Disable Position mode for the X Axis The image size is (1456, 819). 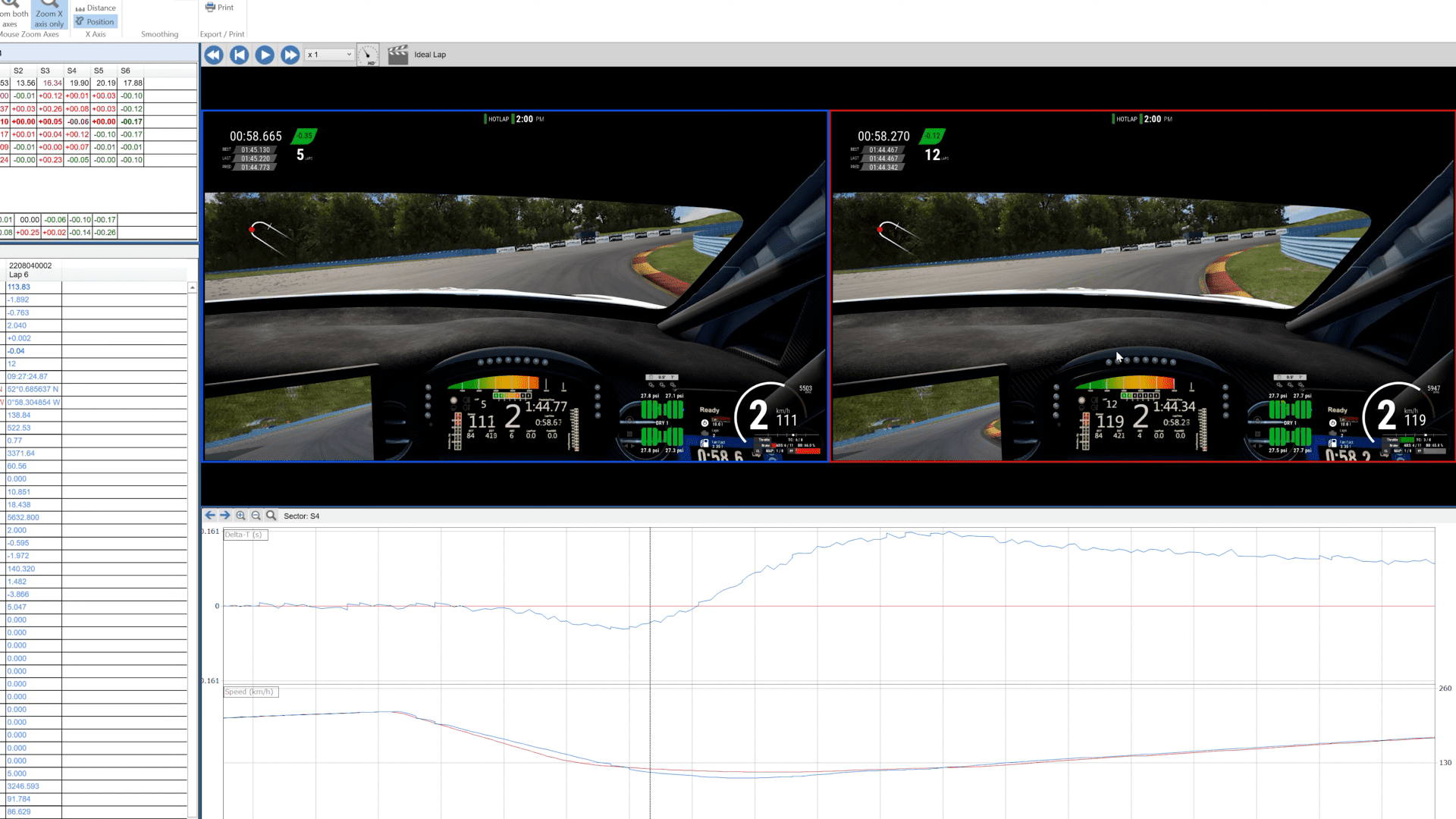(96, 21)
